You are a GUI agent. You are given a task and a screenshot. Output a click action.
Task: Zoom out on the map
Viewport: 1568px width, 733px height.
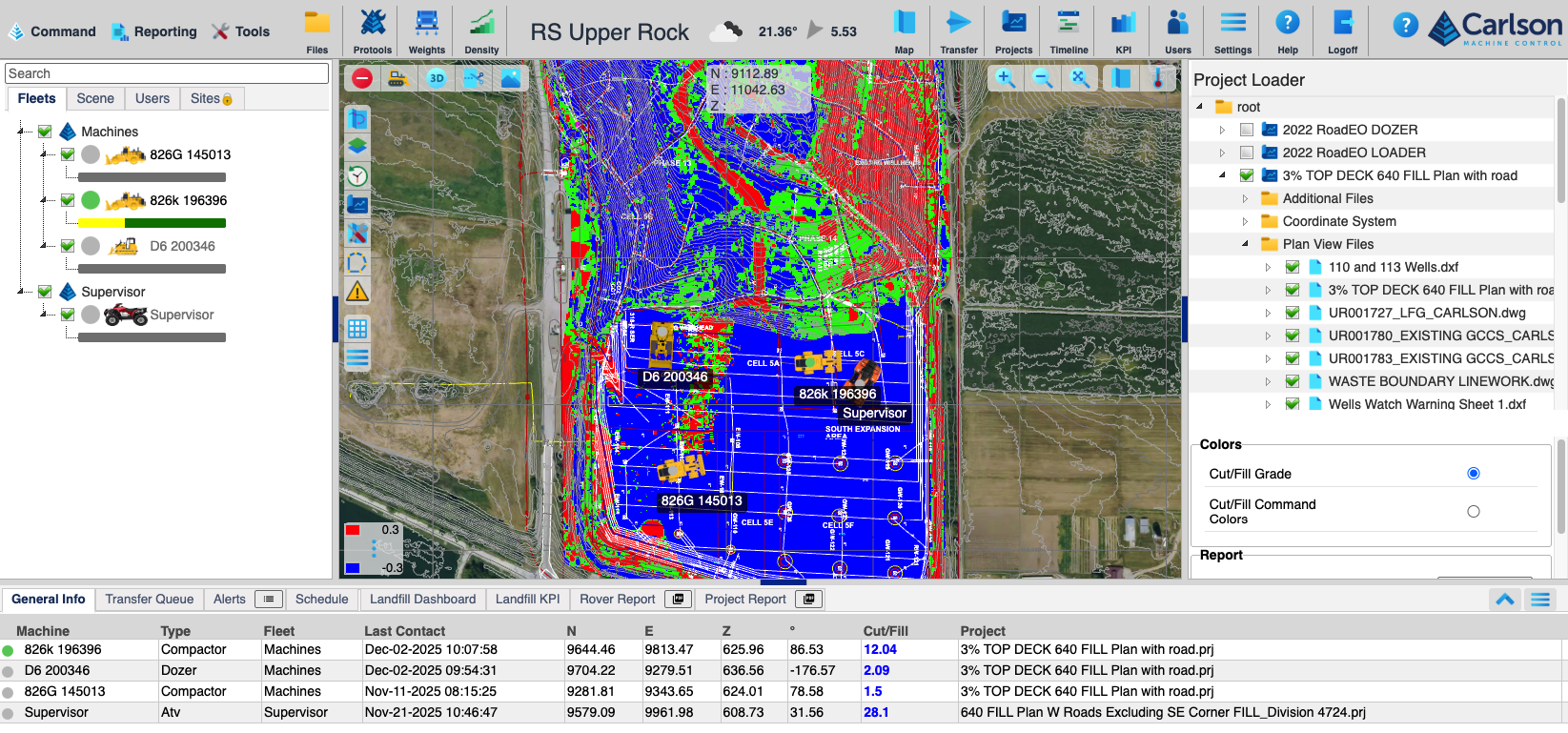(x=1043, y=78)
